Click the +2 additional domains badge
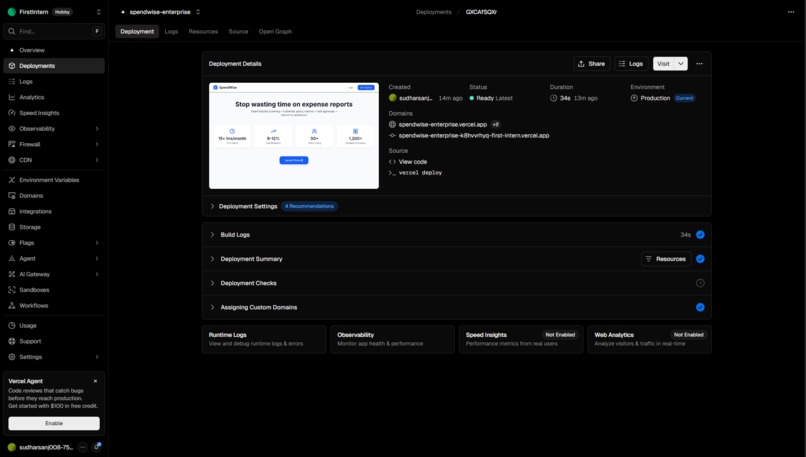 (x=496, y=124)
